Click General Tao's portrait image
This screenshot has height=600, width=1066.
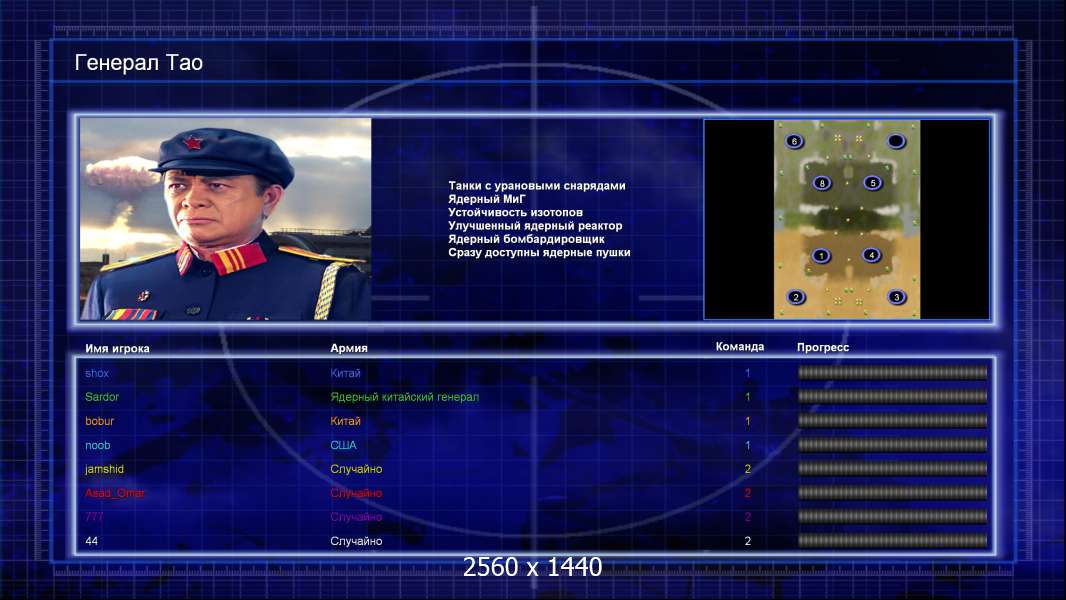[x=226, y=219]
